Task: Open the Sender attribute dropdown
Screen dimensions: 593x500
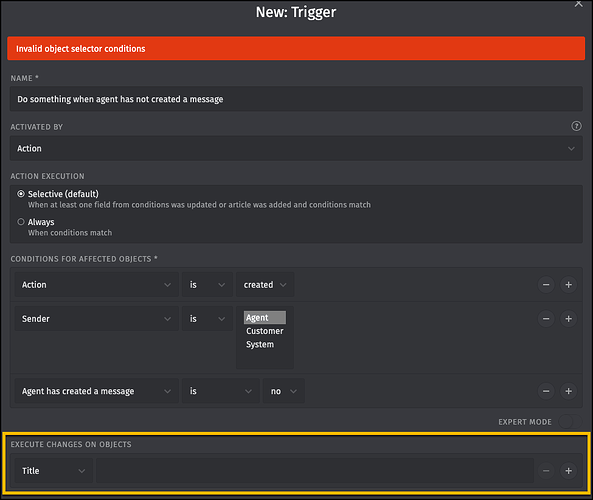Action: 96,318
